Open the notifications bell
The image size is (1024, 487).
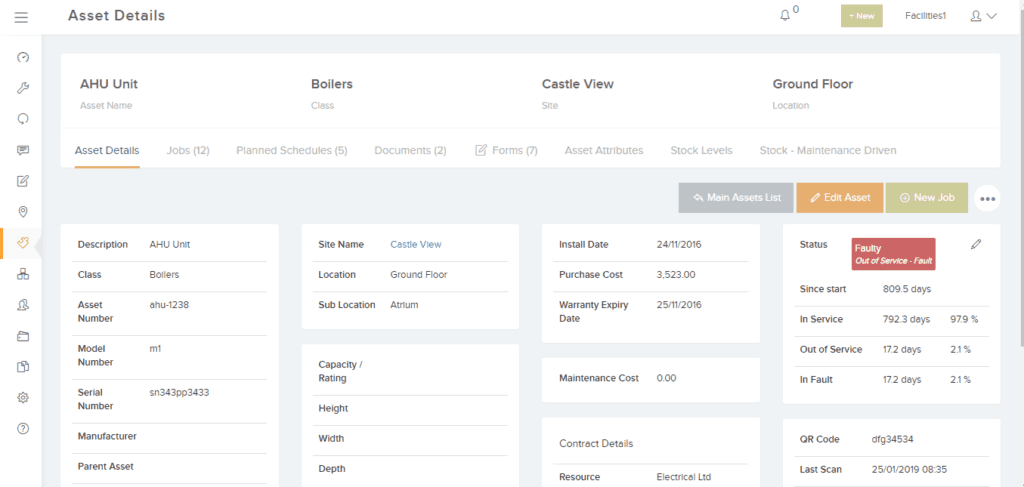(785, 16)
